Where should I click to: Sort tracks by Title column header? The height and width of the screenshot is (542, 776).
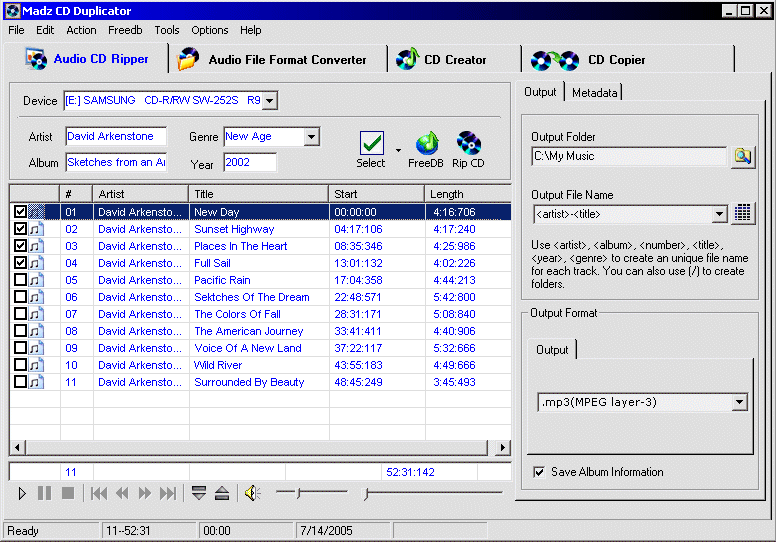point(258,194)
